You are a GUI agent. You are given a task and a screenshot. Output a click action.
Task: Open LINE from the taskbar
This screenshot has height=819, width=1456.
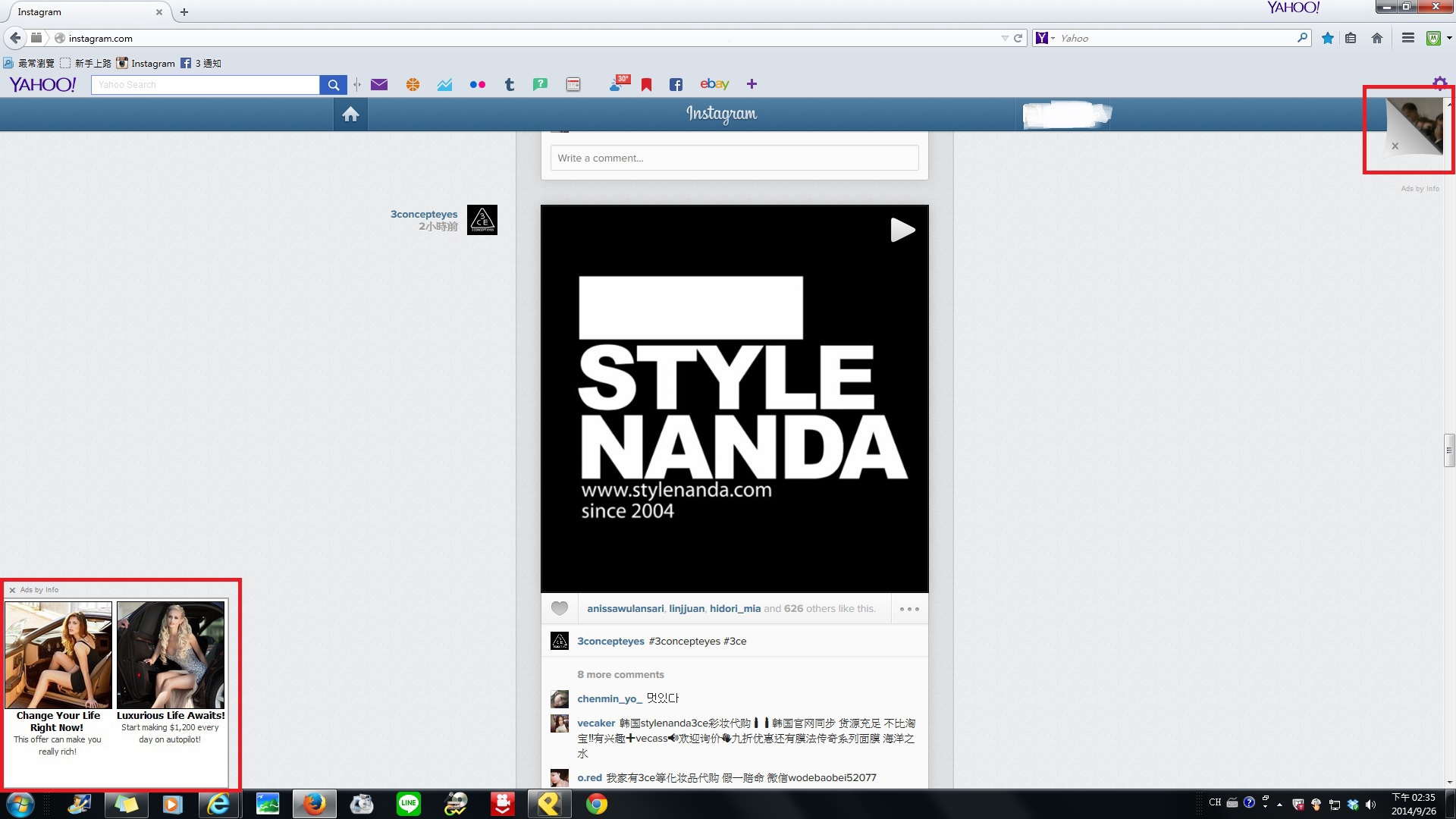(409, 804)
